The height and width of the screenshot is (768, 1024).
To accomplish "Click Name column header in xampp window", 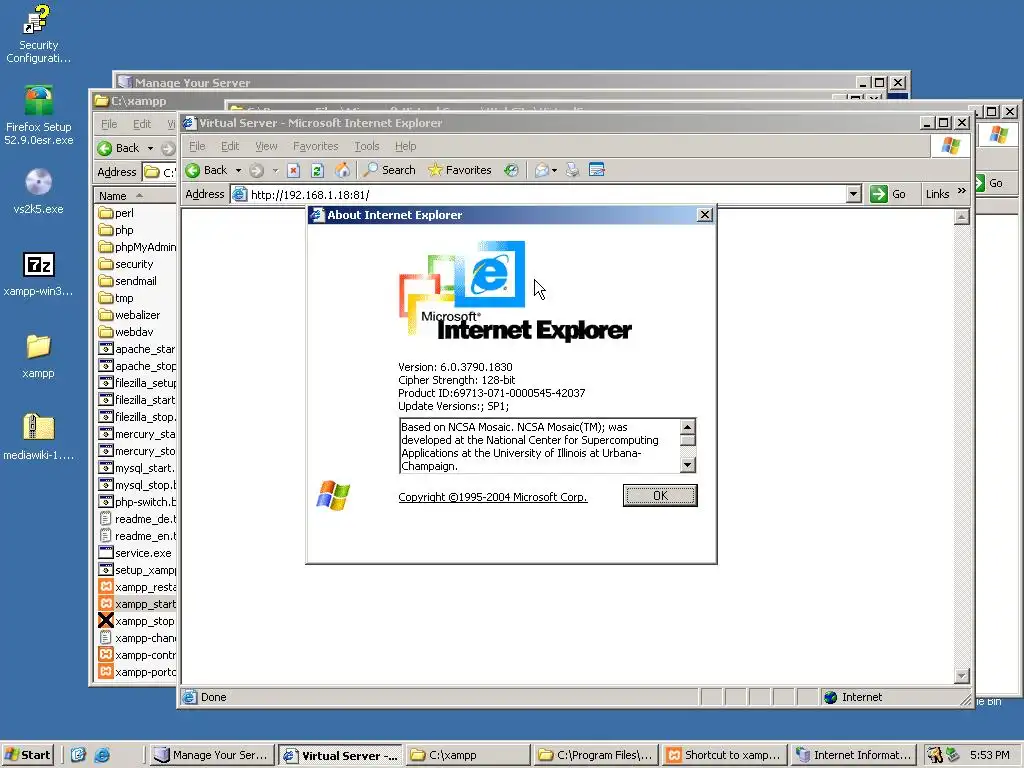I will click(x=136, y=196).
